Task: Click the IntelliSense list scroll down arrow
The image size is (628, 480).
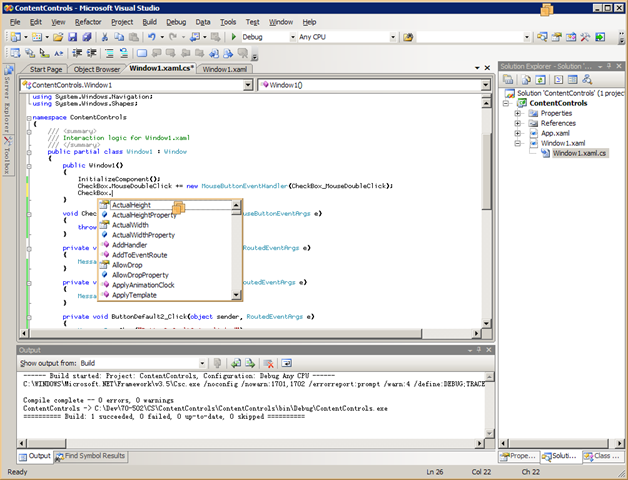Action: pyautogui.click(x=236, y=295)
